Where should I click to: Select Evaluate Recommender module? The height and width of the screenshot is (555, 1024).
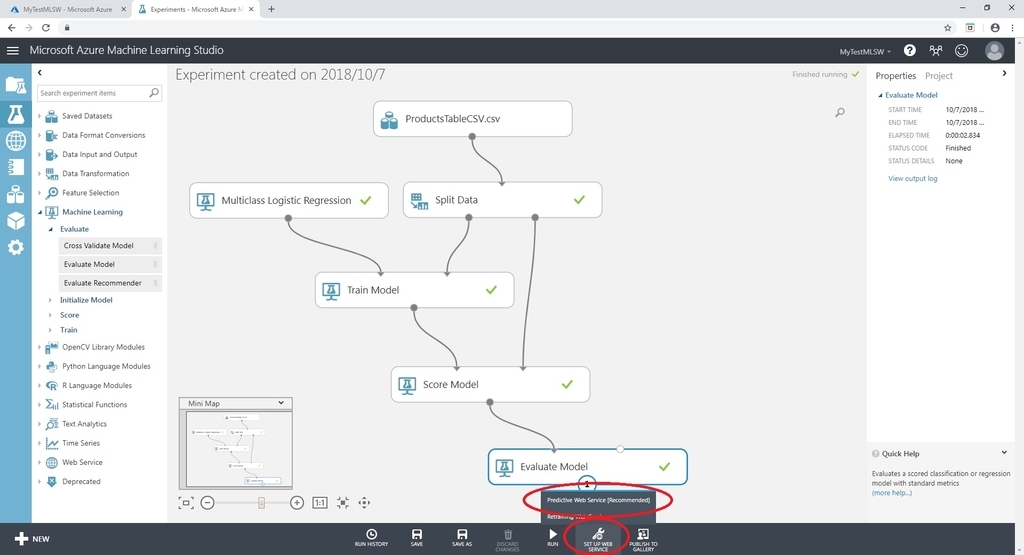coord(110,283)
